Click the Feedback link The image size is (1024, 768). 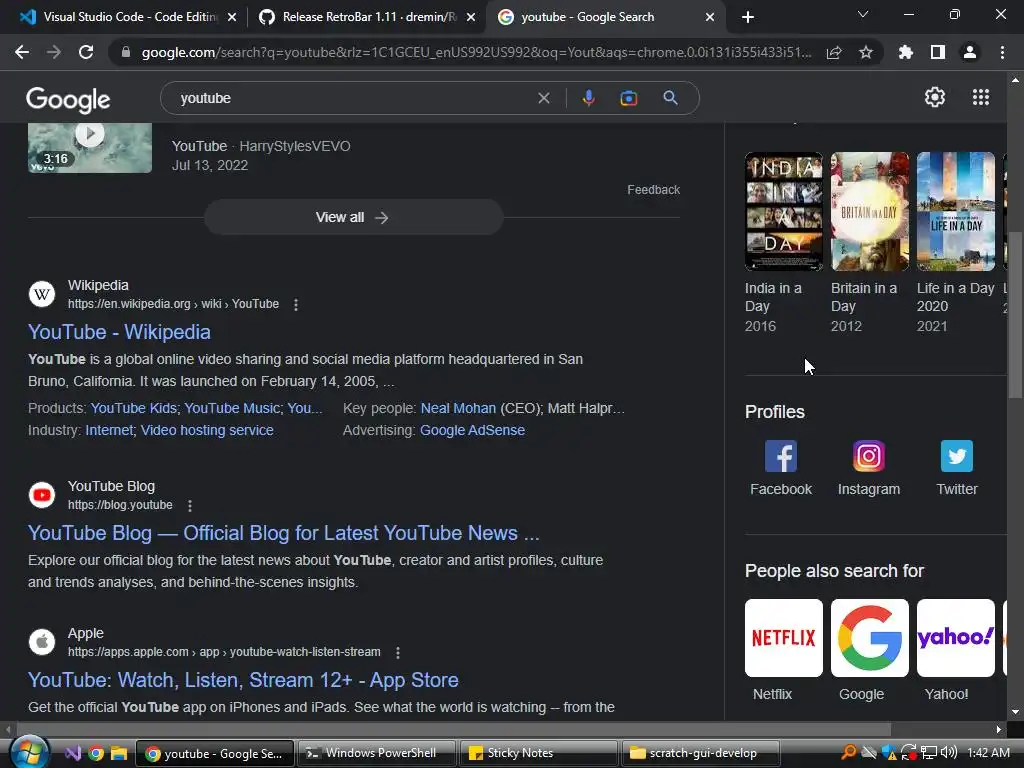tap(654, 190)
